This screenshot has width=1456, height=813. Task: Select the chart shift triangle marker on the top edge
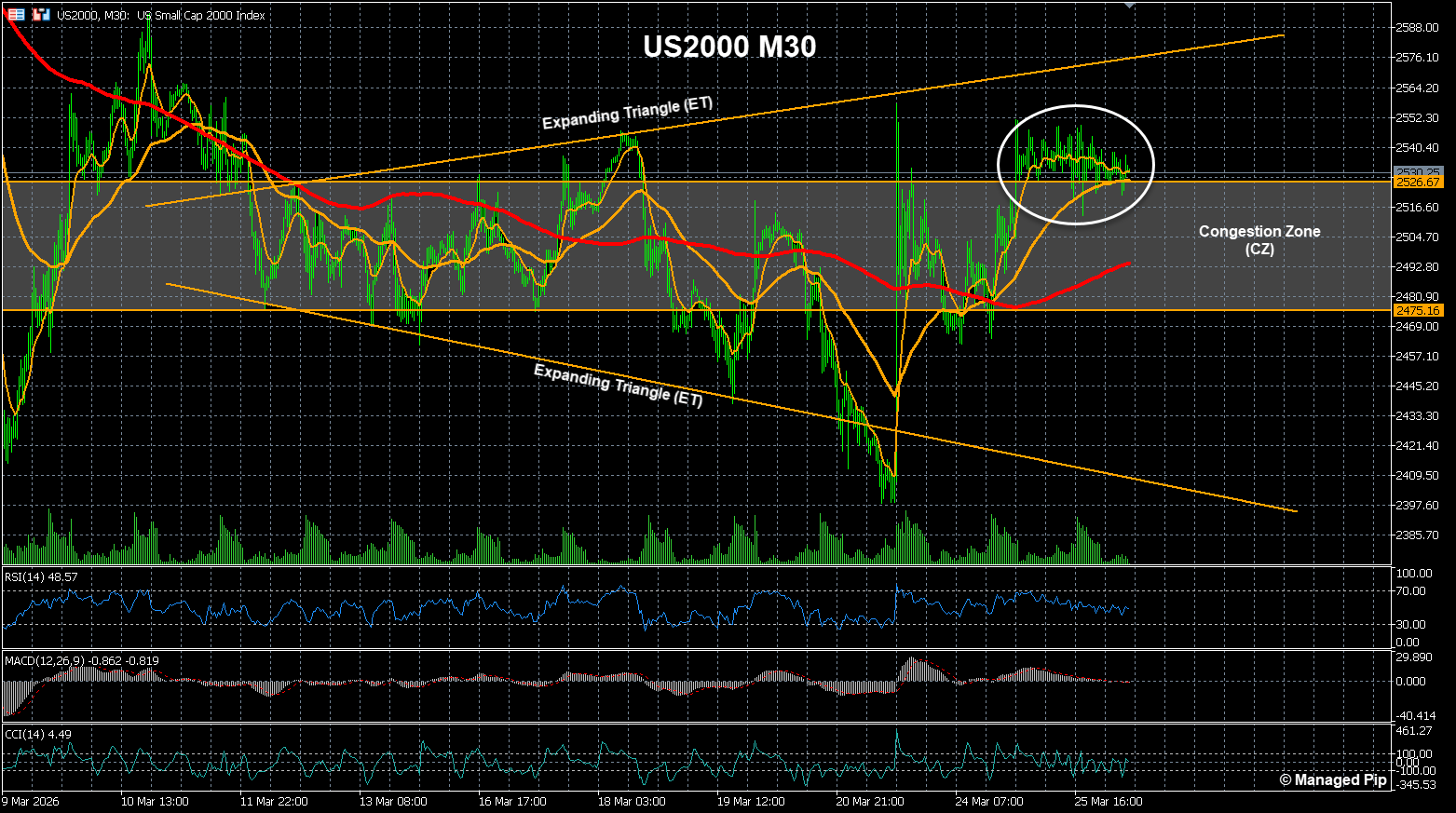tap(1129, 5)
